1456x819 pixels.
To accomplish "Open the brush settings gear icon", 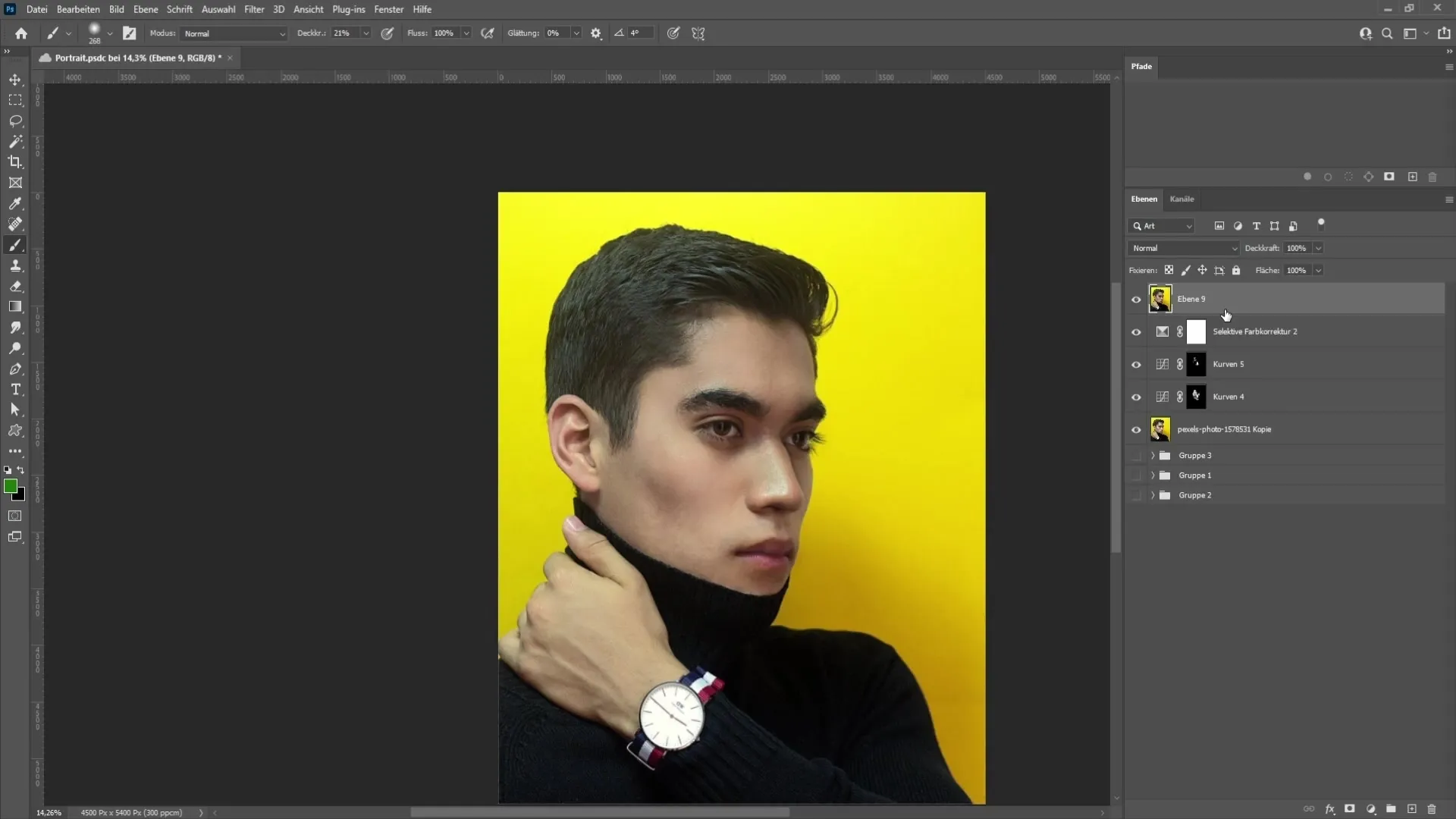I will point(597,33).
